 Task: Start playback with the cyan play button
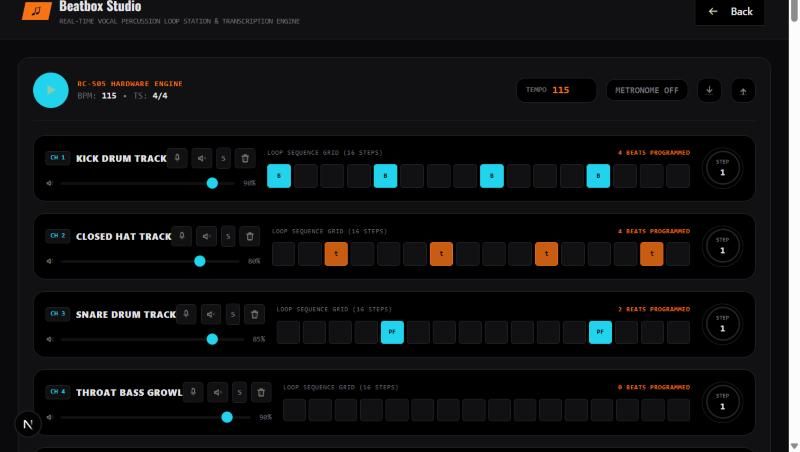pyautogui.click(x=51, y=90)
